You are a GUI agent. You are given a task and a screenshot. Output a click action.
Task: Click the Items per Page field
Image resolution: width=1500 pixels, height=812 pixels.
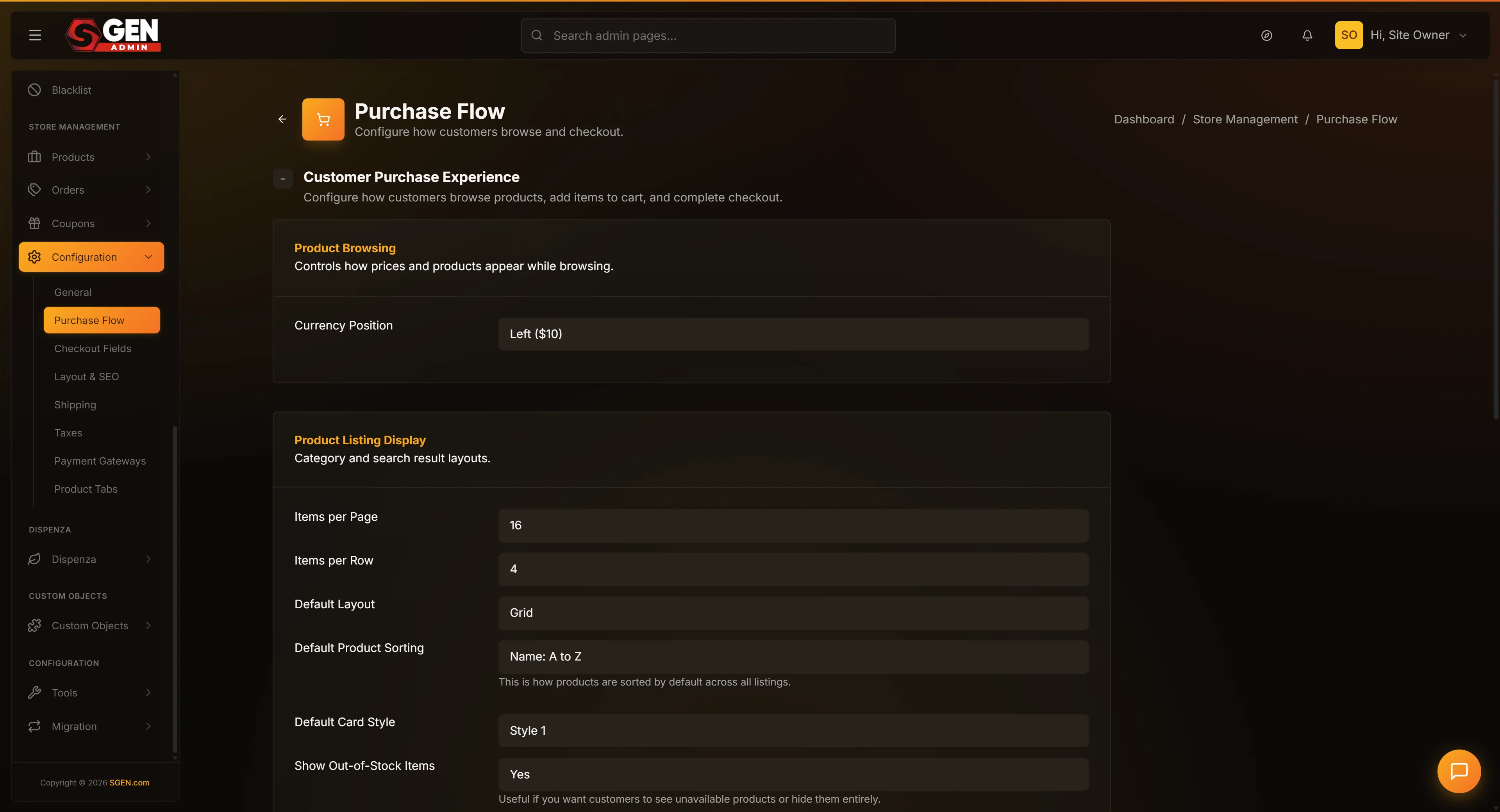[793, 525]
